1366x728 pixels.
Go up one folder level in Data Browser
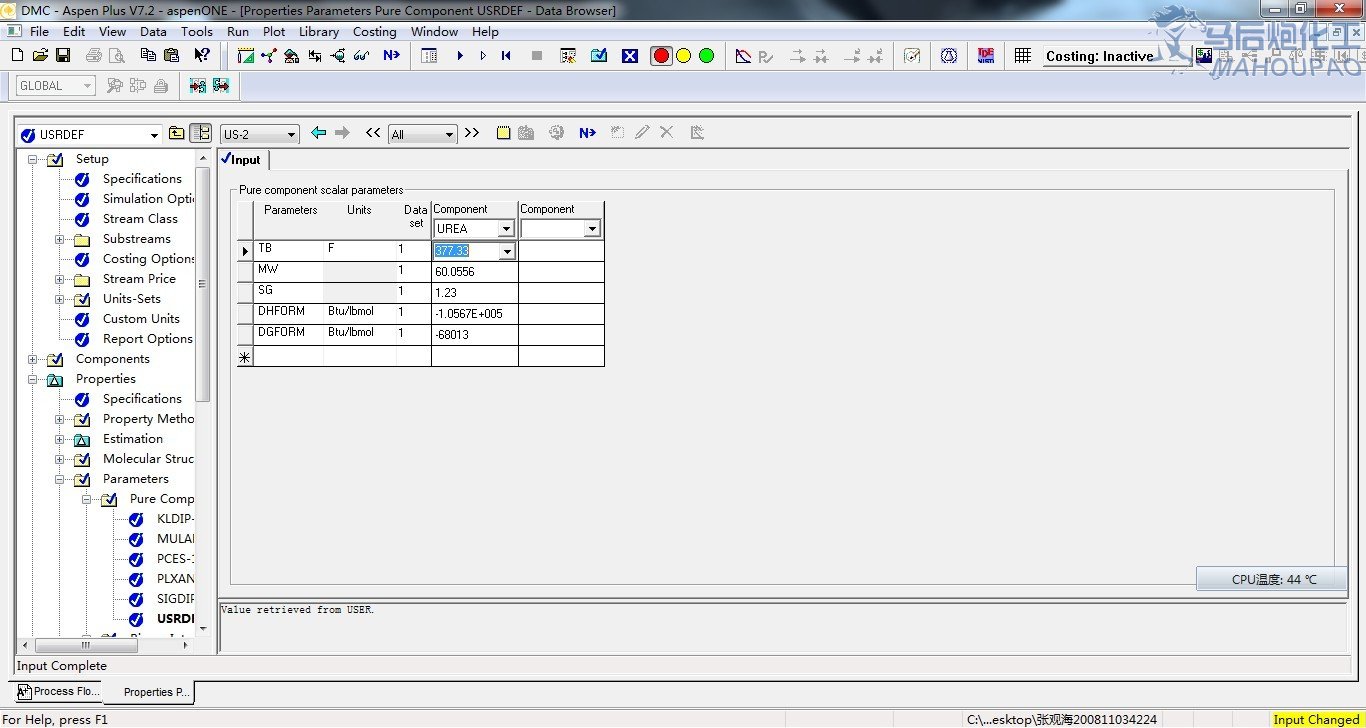(177, 133)
